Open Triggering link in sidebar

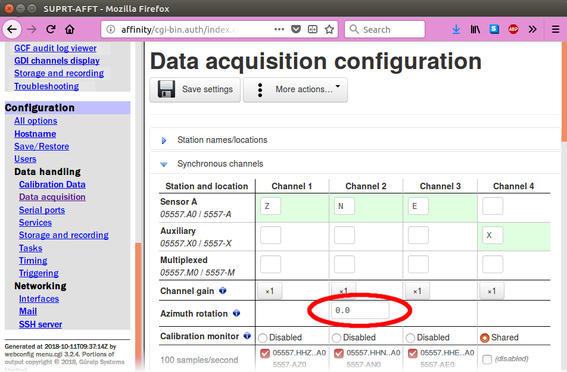pos(39,273)
